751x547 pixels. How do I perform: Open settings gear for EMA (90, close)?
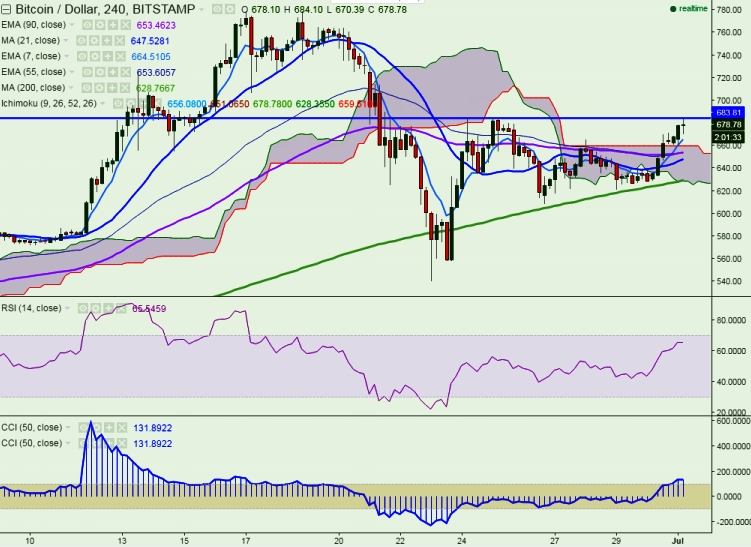pos(101,22)
